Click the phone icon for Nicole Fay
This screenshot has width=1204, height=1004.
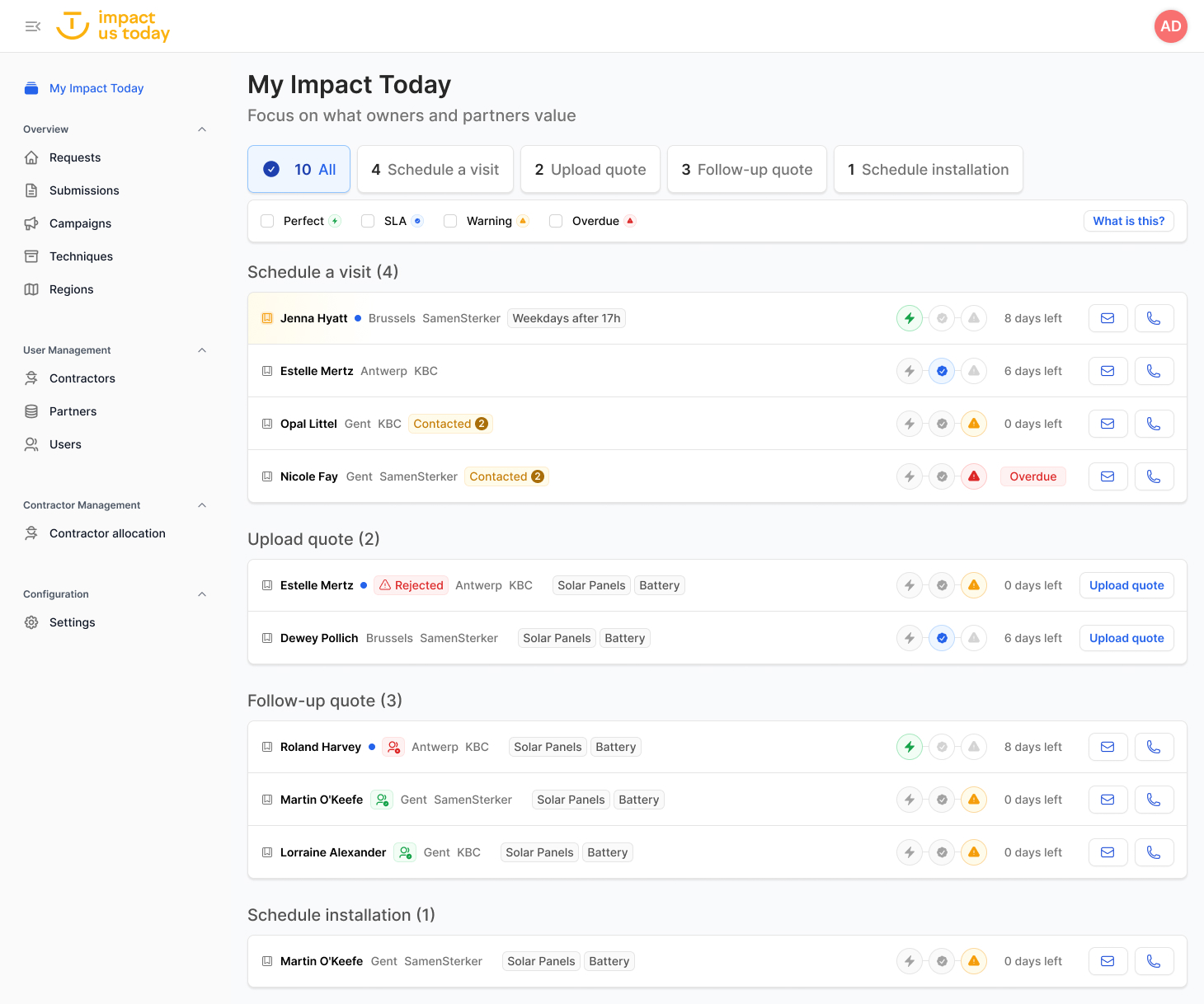[1154, 476]
